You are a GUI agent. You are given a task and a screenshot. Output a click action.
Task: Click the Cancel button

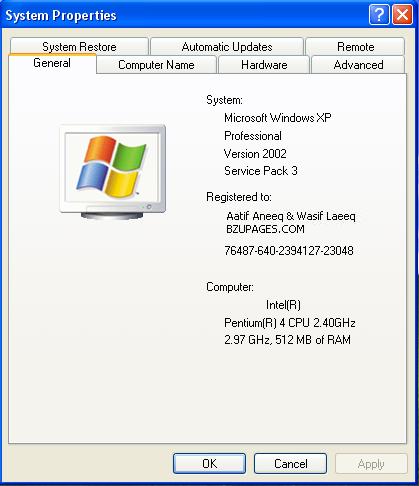(290, 463)
